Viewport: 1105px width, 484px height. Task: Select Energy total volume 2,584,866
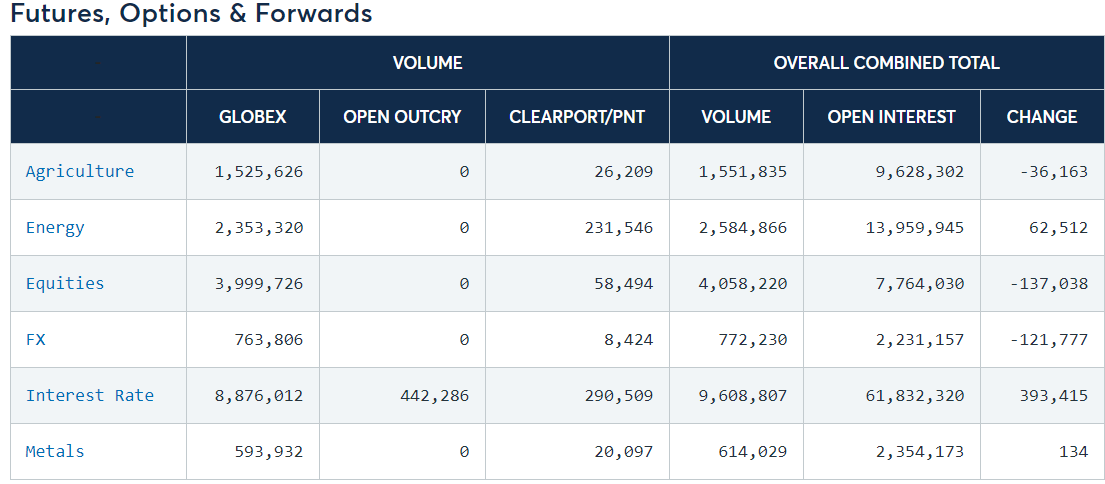tap(743, 227)
